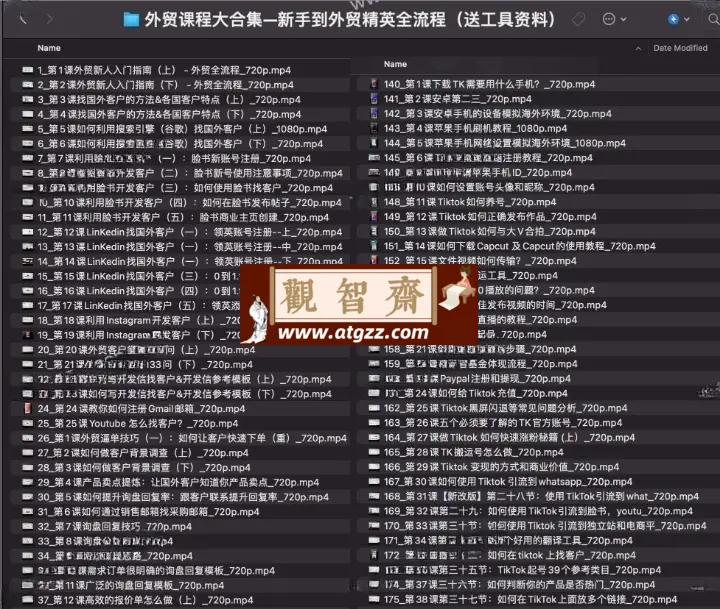The width and height of the screenshot is (720, 609).
Task: Select file 5_第5课如何利用搜索引擎 1080p
Action: coord(182,129)
